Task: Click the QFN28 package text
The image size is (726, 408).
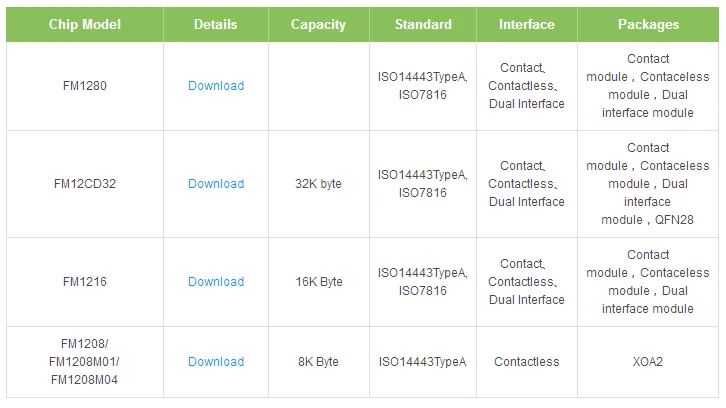Action: pos(674,220)
